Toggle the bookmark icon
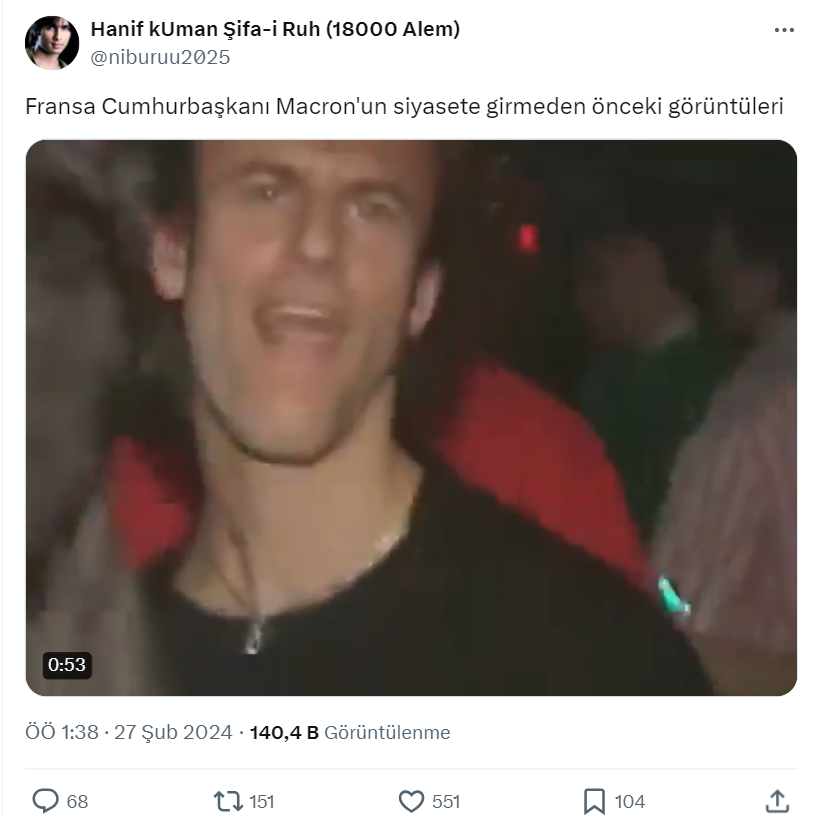816x816 pixels. 594,801
